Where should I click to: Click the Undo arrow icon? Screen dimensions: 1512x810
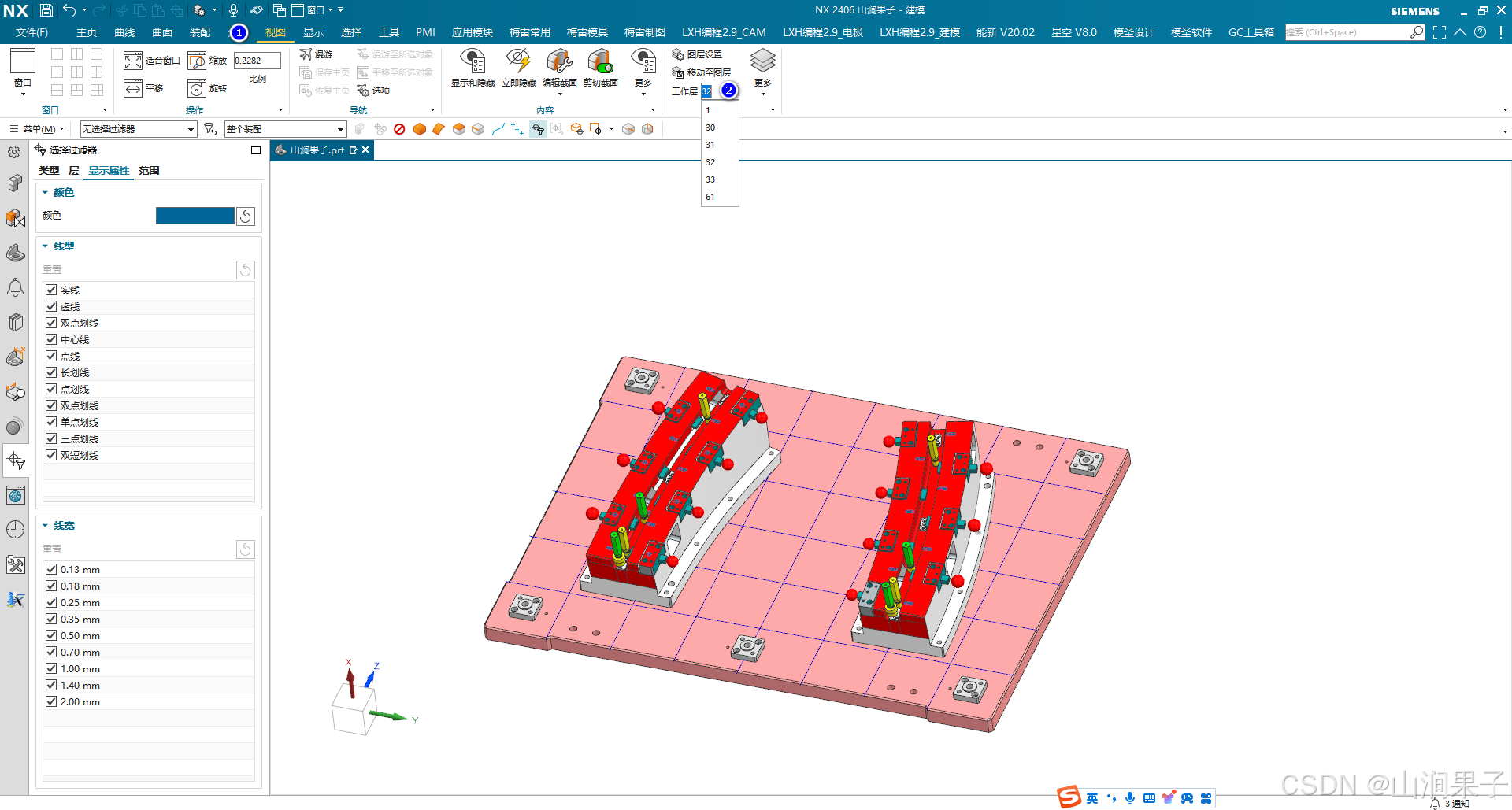point(69,10)
